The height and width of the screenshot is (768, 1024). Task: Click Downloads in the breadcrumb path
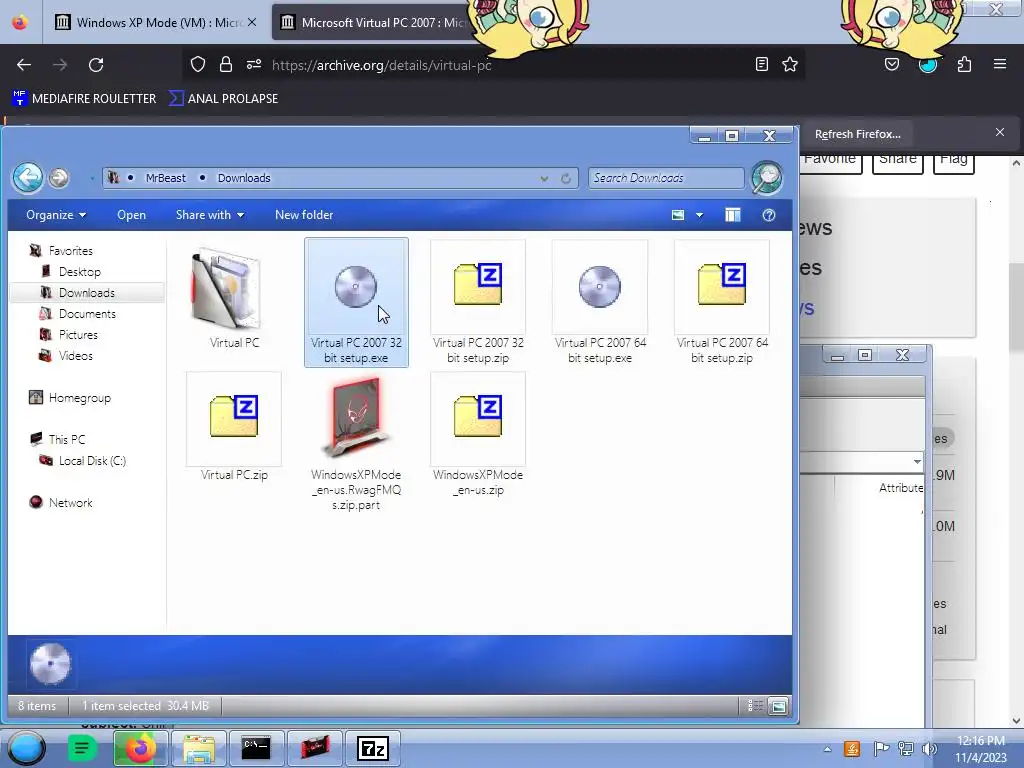tap(244, 178)
